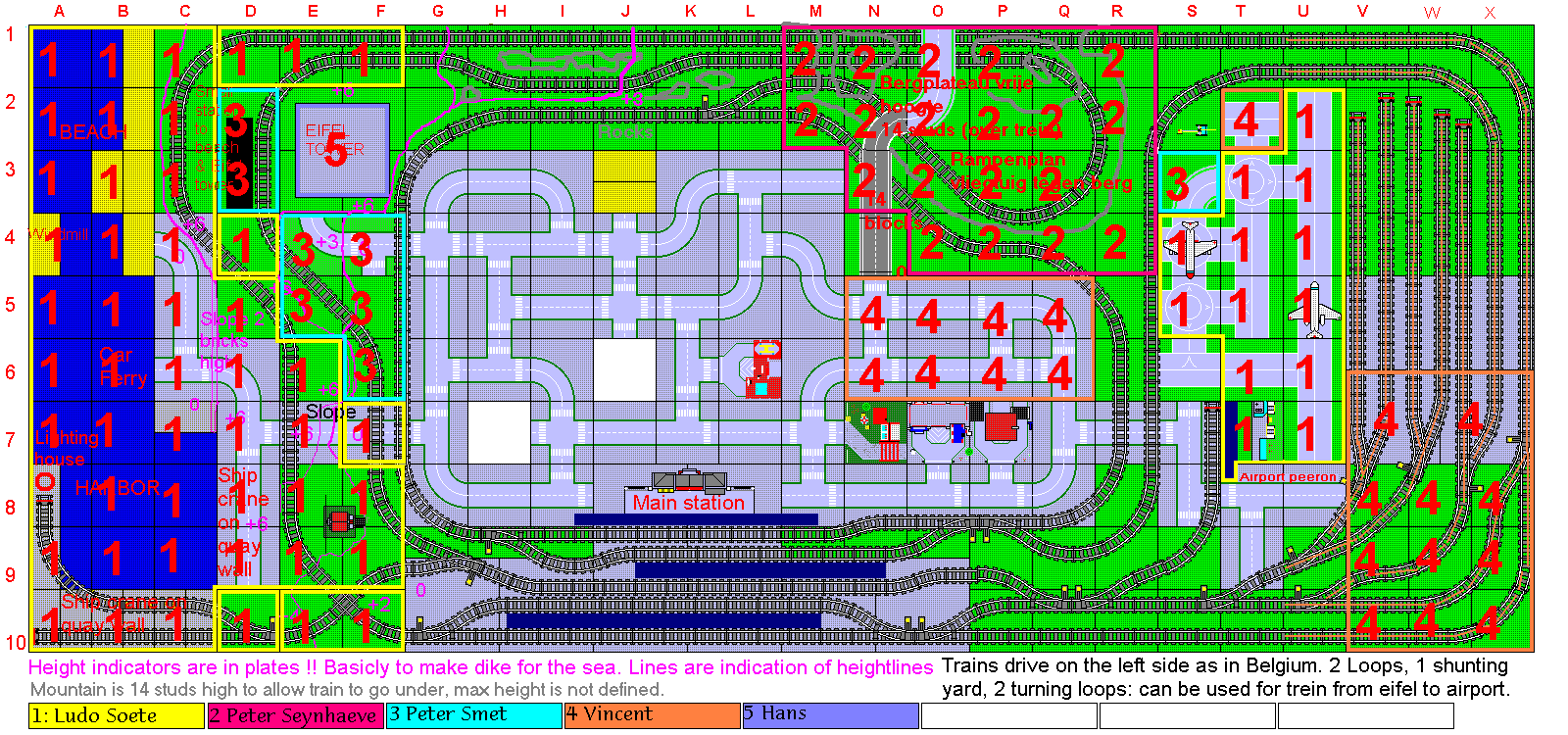Screen dimensions: 1568x735
Task: Click the airplane parked at grid S4
Action: (1190, 249)
